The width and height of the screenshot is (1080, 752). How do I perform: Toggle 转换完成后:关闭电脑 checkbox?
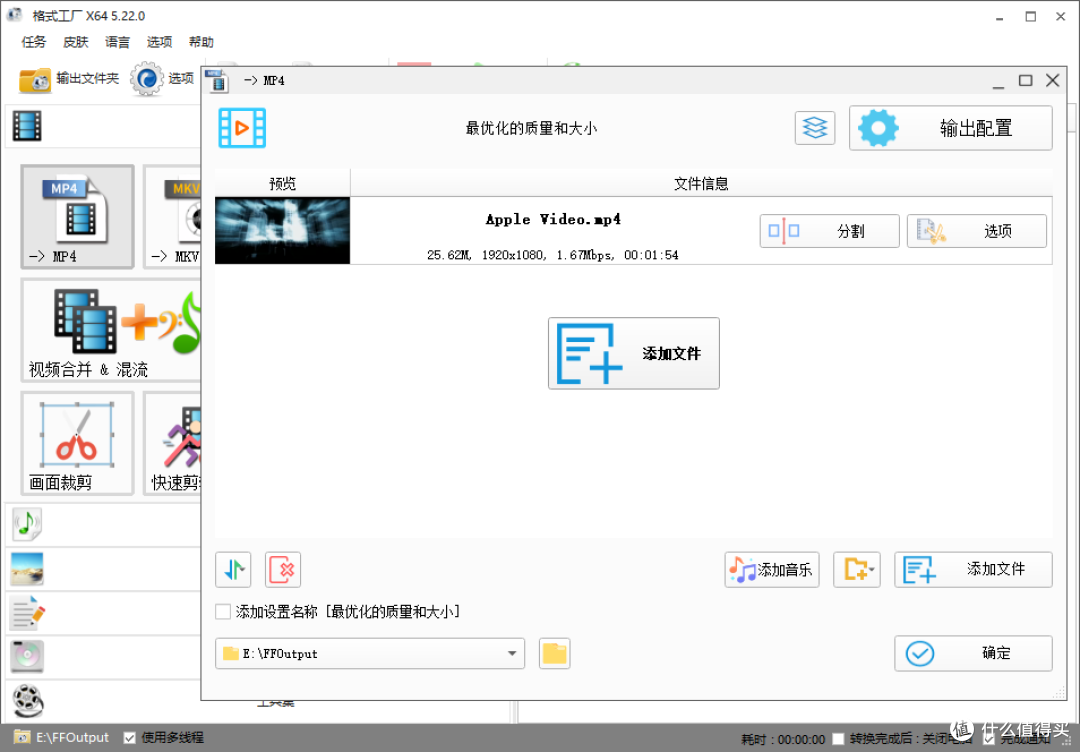[838, 739]
